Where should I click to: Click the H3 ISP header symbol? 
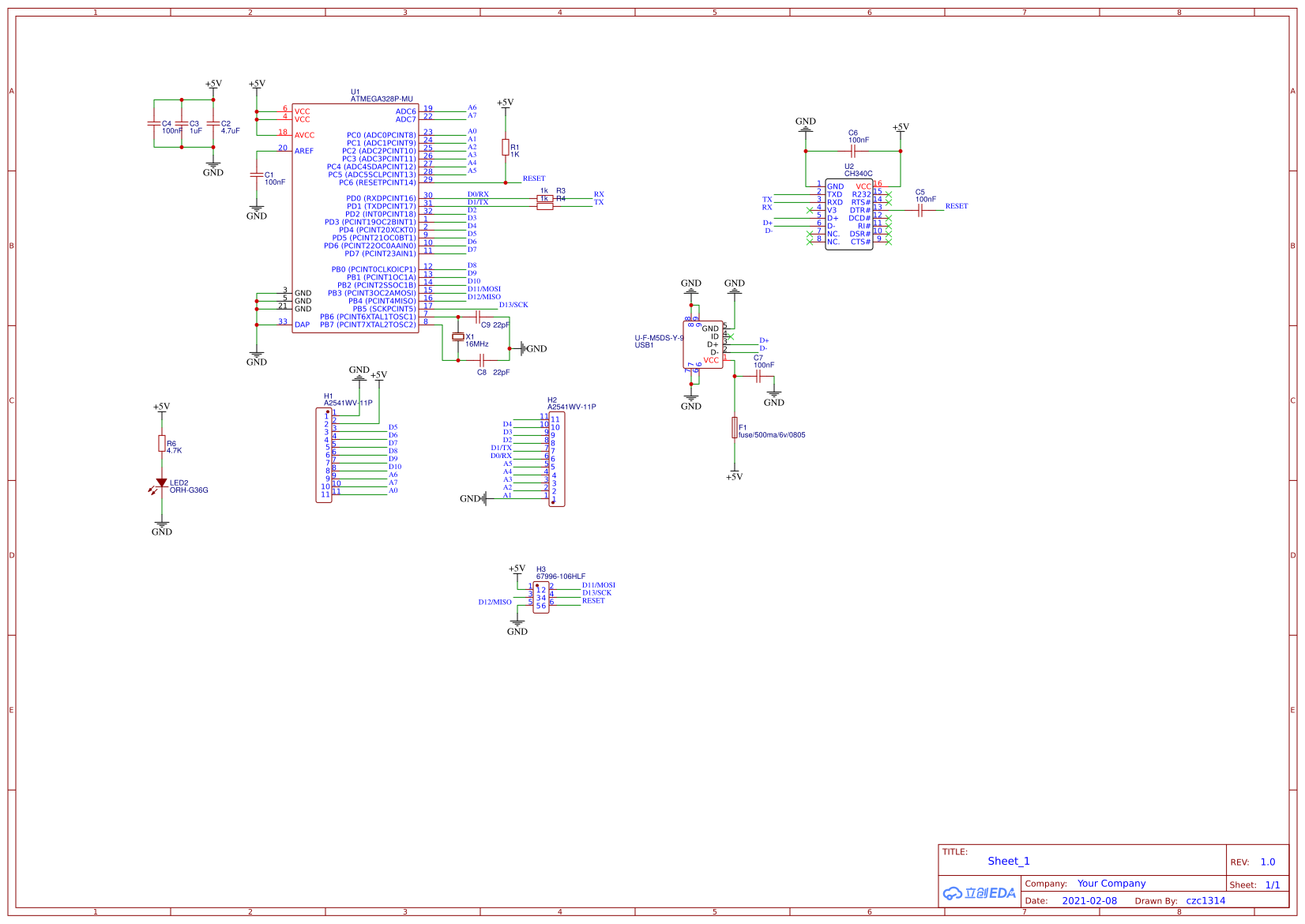click(x=541, y=597)
